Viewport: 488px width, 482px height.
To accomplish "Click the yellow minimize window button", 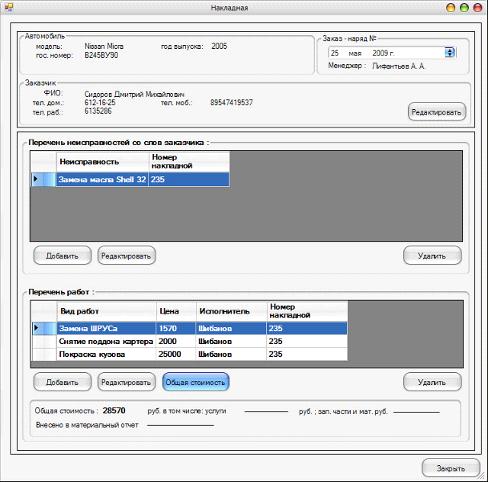I will pyautogui.click(x=450, y=8).
